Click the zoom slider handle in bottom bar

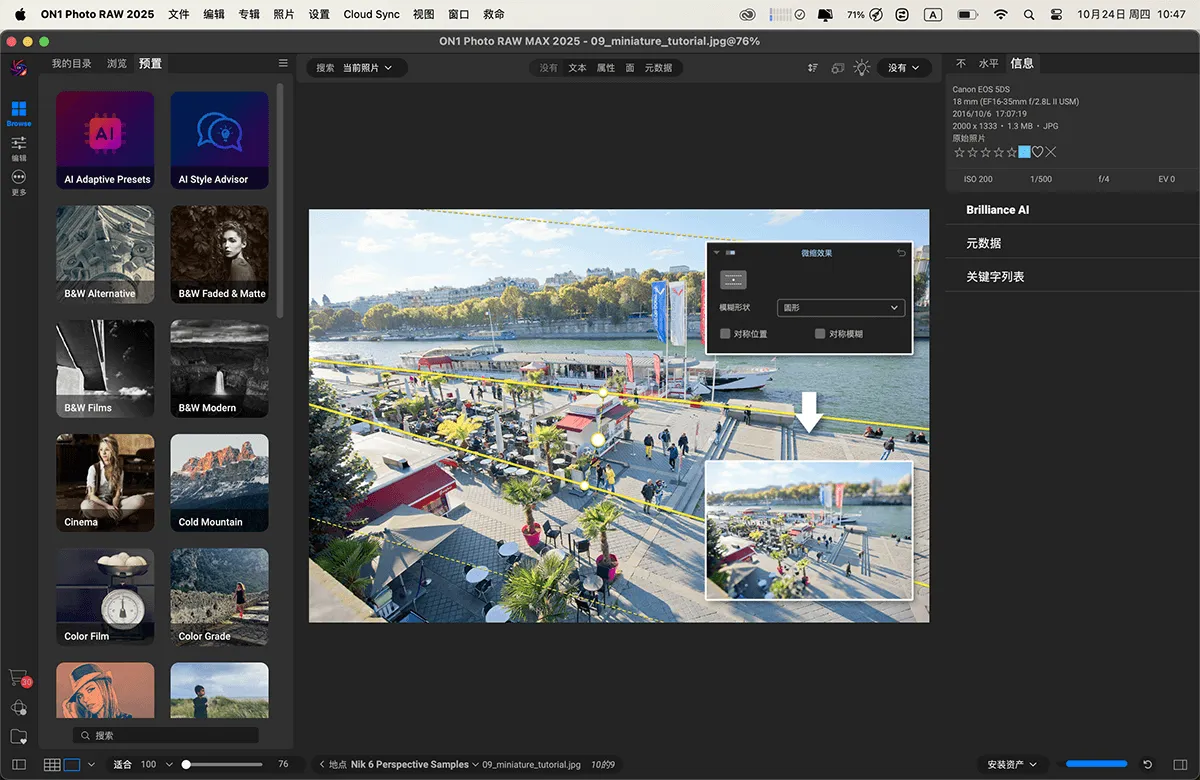click(186, 765)
